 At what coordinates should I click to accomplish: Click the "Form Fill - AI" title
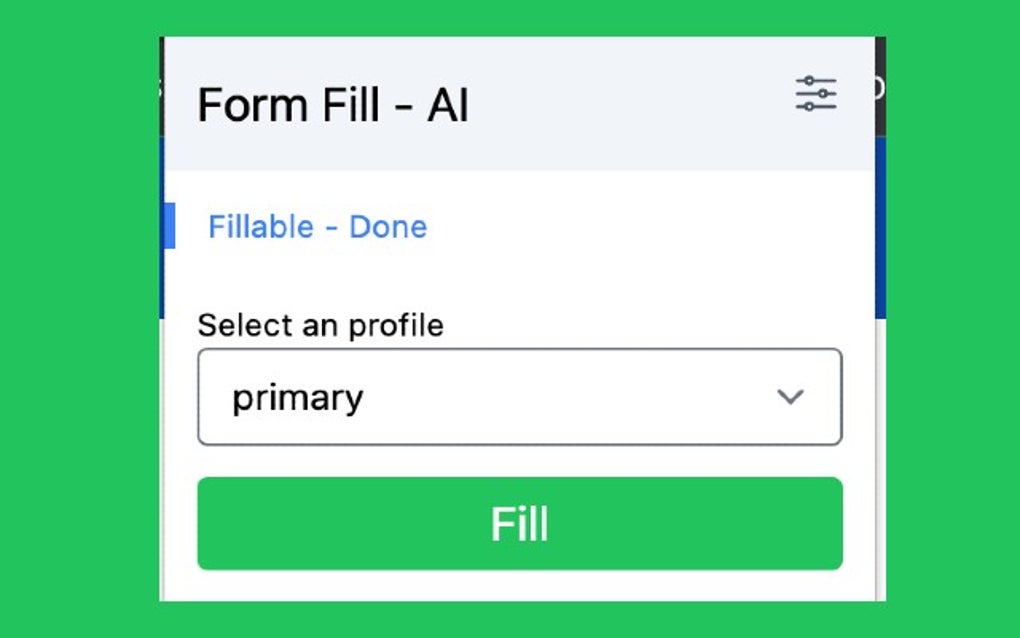pyautogui.click(x=333, y=105)
